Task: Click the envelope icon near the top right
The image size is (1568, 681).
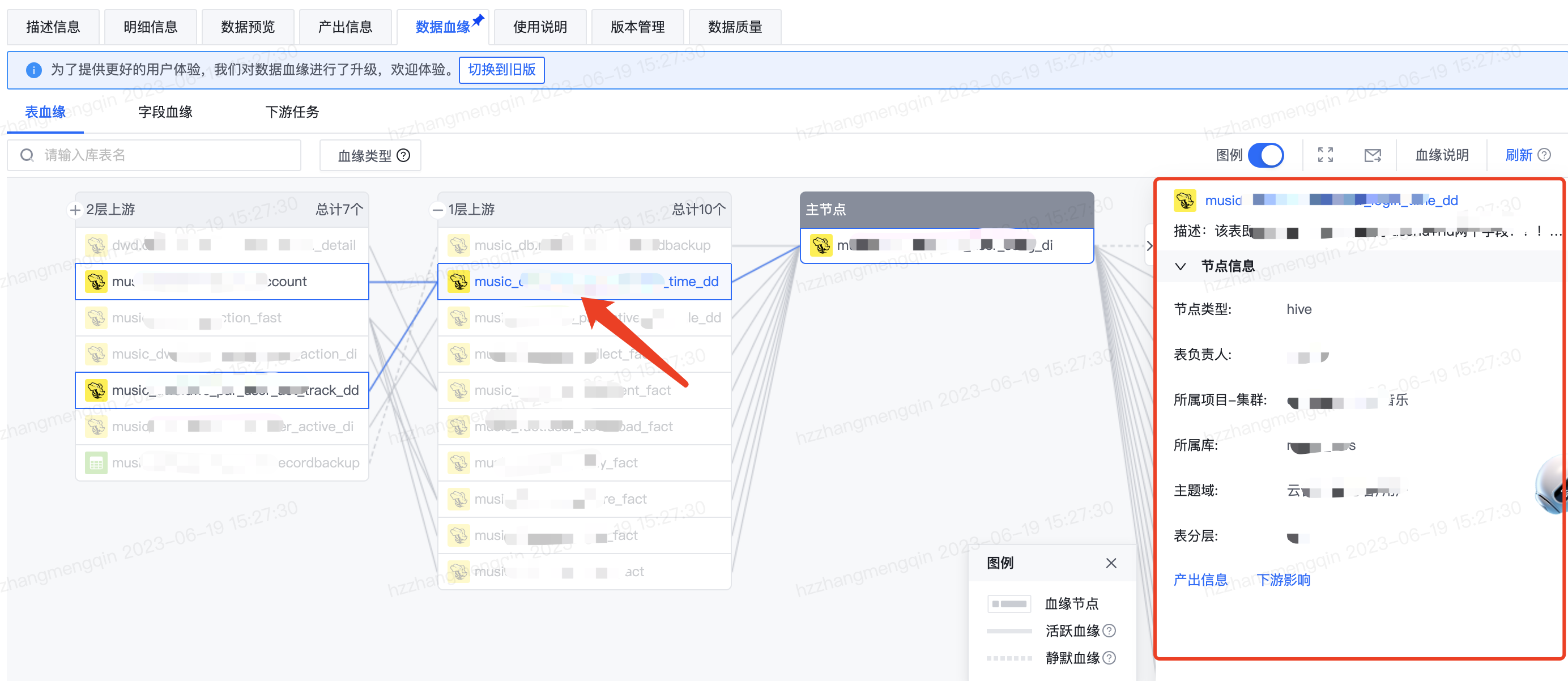Action: [x=1373, y=155]
